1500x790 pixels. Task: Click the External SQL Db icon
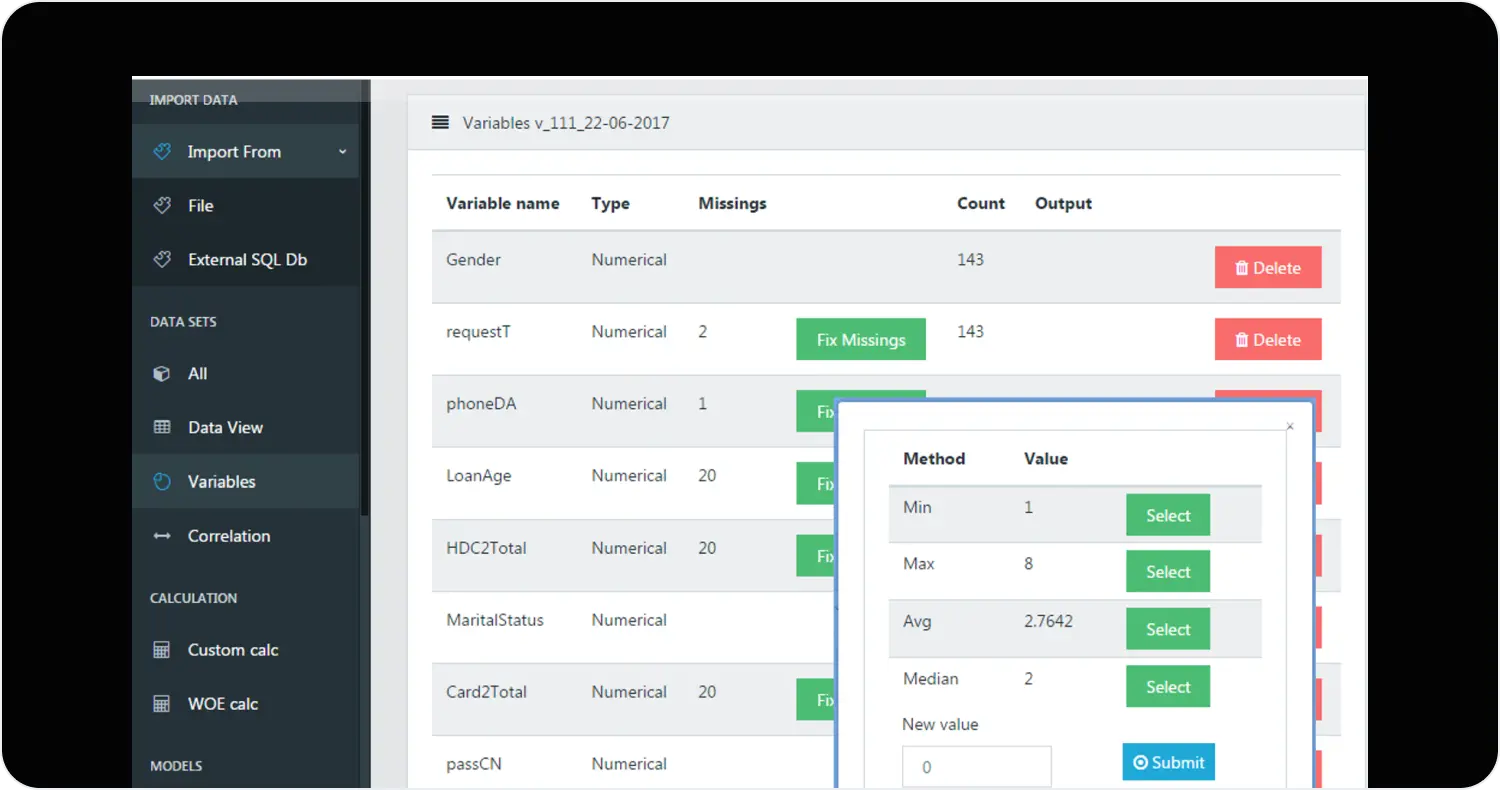point(162,259)
